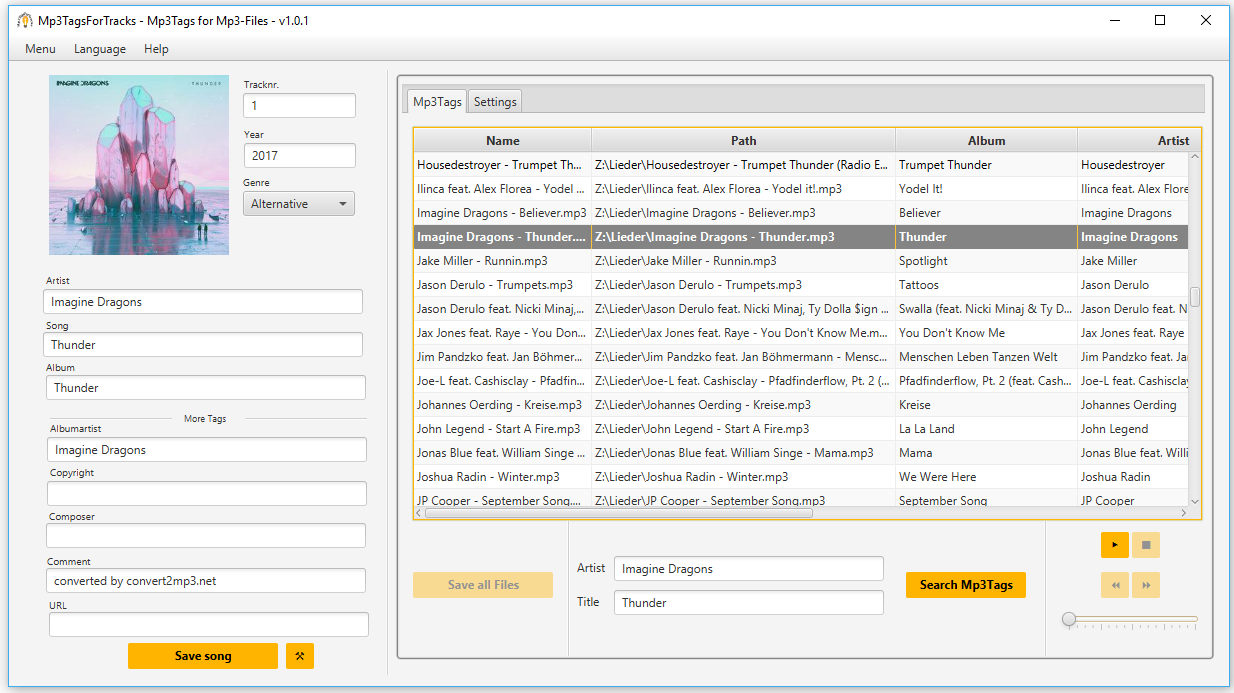Click the Song field showing Thunder
This screenshot has height=693, width=1234.
(x=203, y=345)
